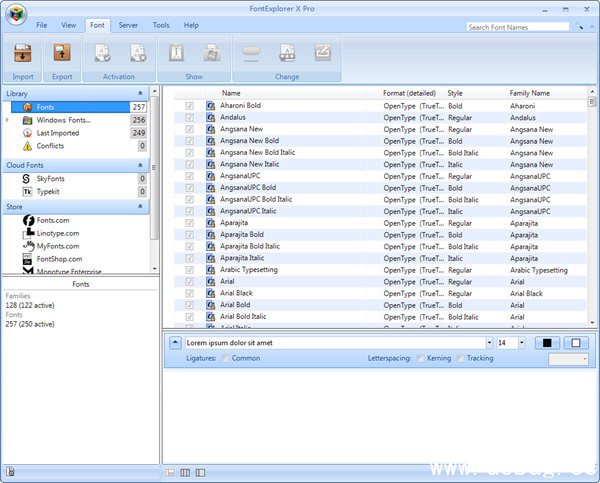Pick the black foreground color swatch
600x483 pixels.
pyautogui.click(x=547, y=343)
